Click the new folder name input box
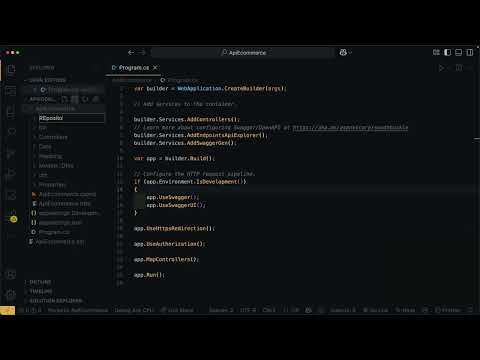This screenshot has width=480, height=360. click(x=71, y=118)
